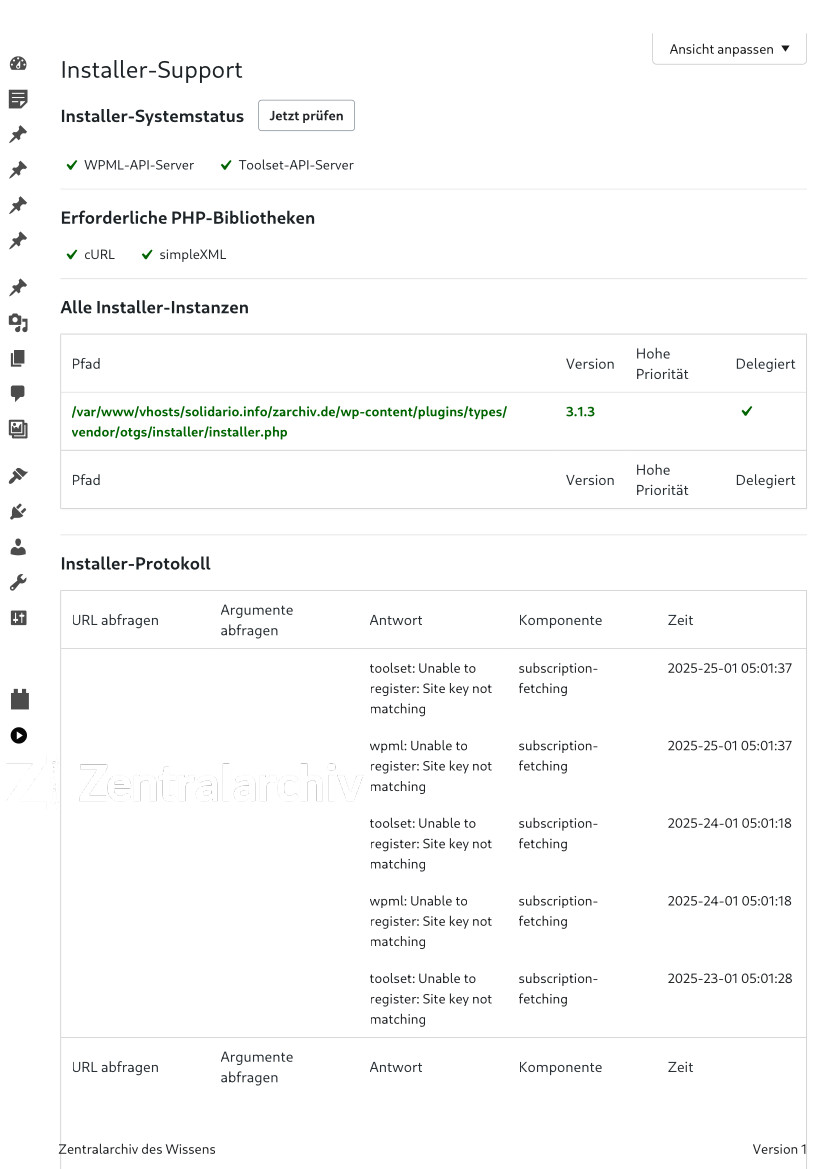The image size is (827, 1169).
Task: Open the image gallery icon in sidebar
Action: [x=18, y=429]
